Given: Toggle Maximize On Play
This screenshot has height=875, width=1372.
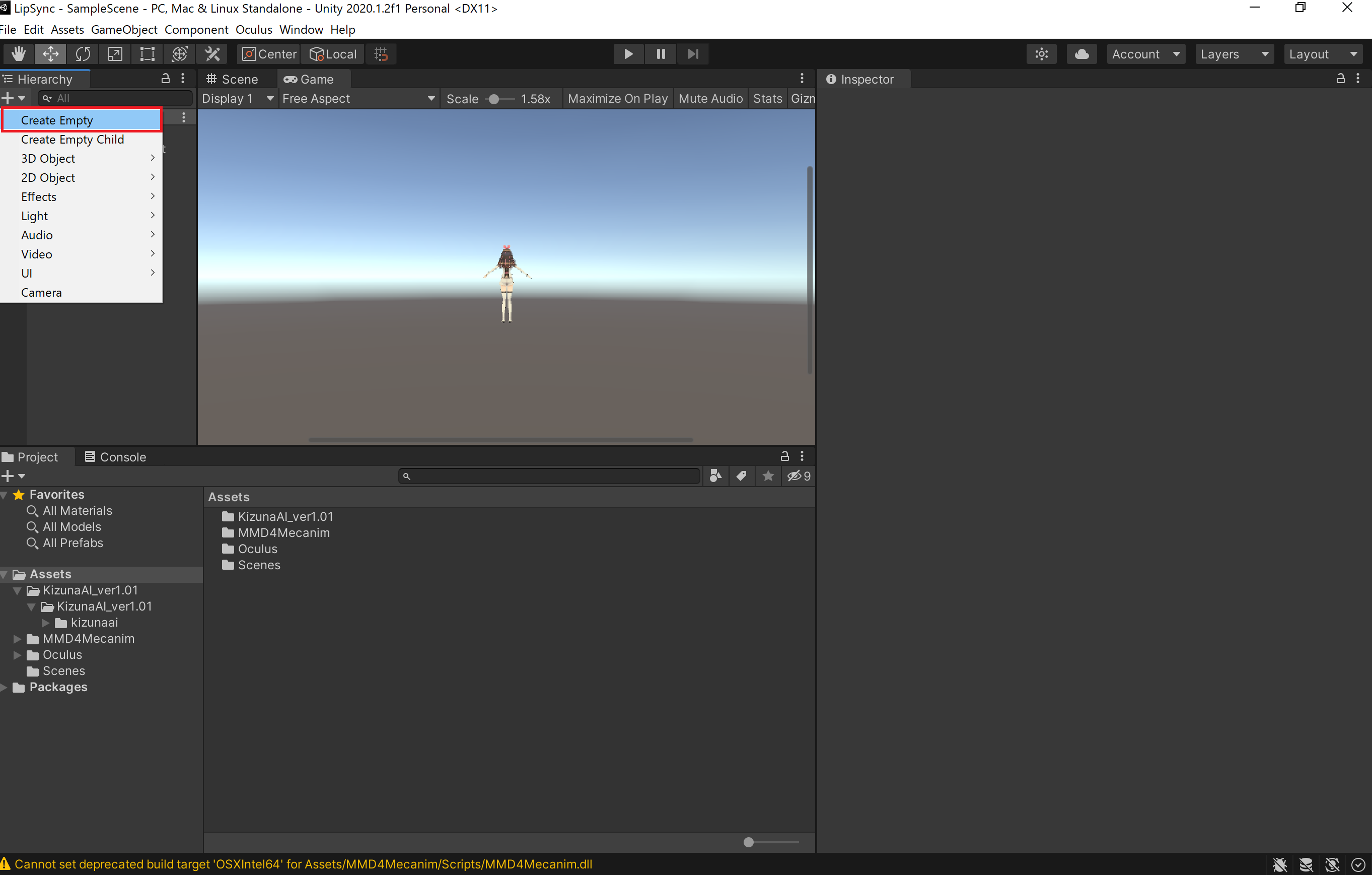Looking at the screenshot, I should coord(617,99).
